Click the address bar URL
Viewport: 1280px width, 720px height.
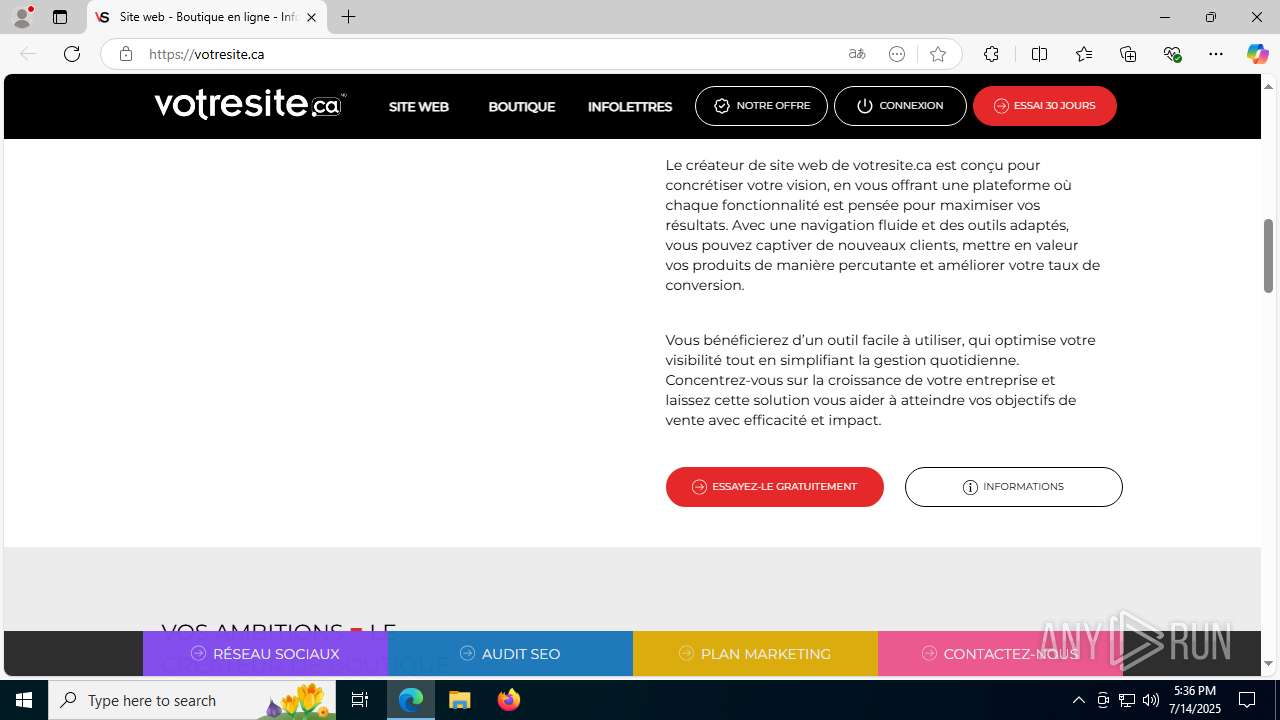coord(206,54)
